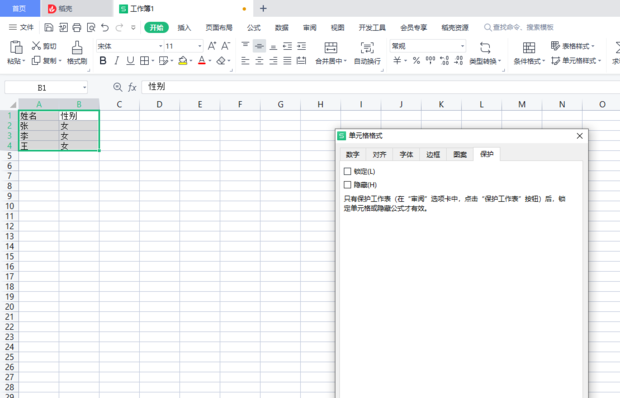
Task: Close the Cell Format dialog
Action: (580, 136)
